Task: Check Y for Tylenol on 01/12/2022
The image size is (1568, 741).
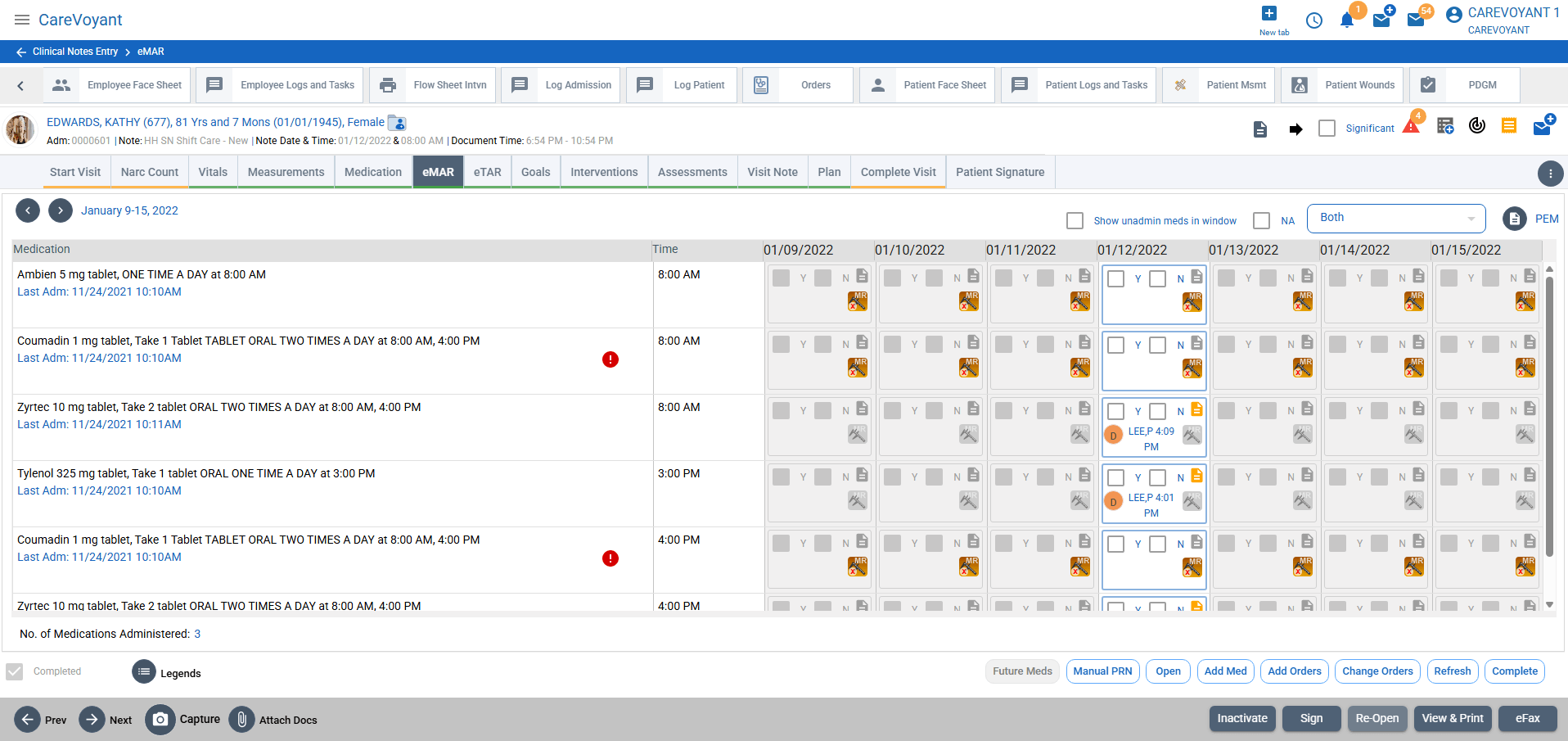Action: (x=1116, y=478)
